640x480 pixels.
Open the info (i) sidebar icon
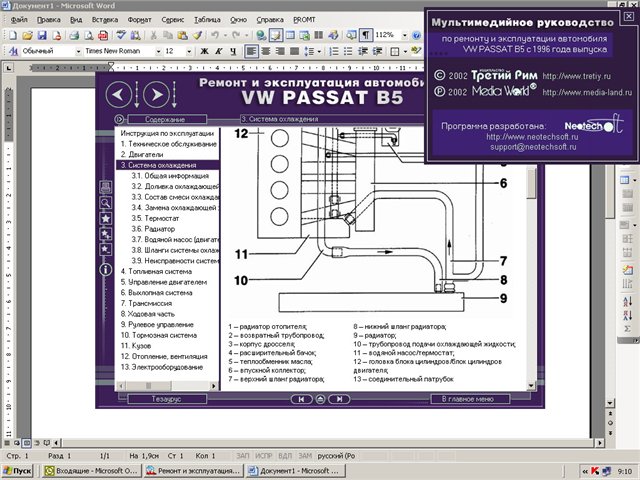[x=106, y=270]
